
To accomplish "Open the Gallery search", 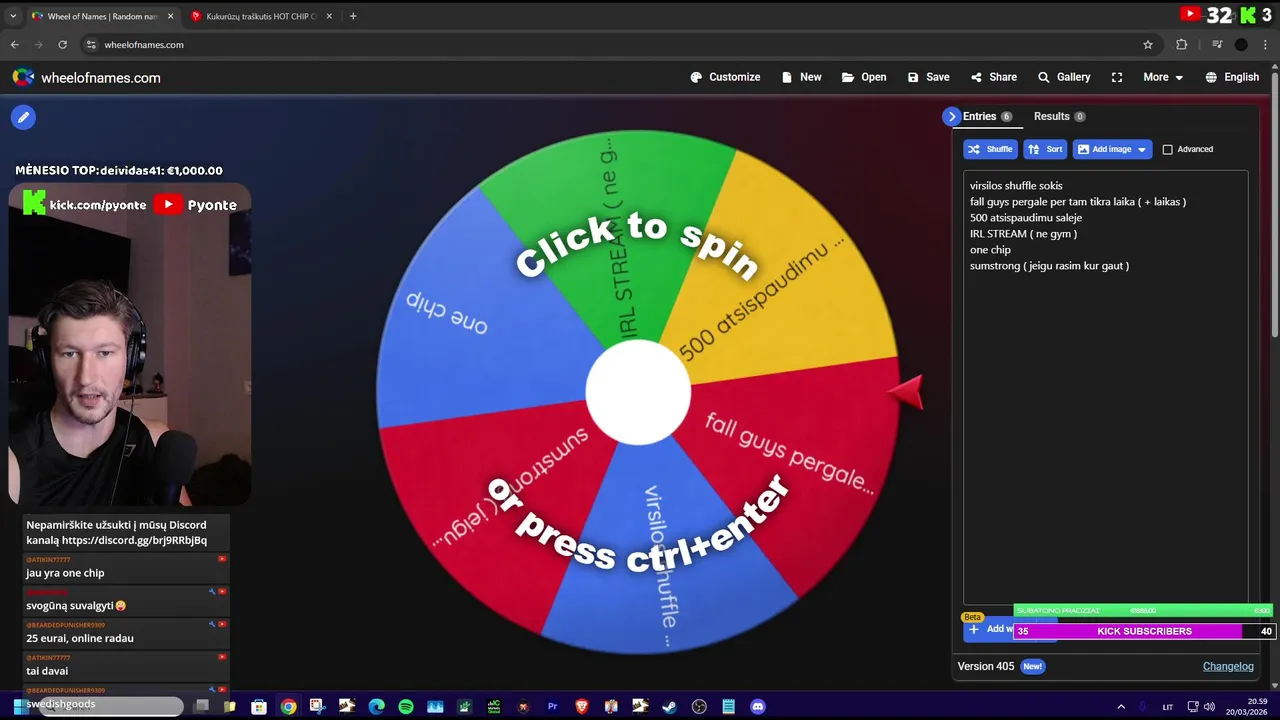I will coord(1064,77).
